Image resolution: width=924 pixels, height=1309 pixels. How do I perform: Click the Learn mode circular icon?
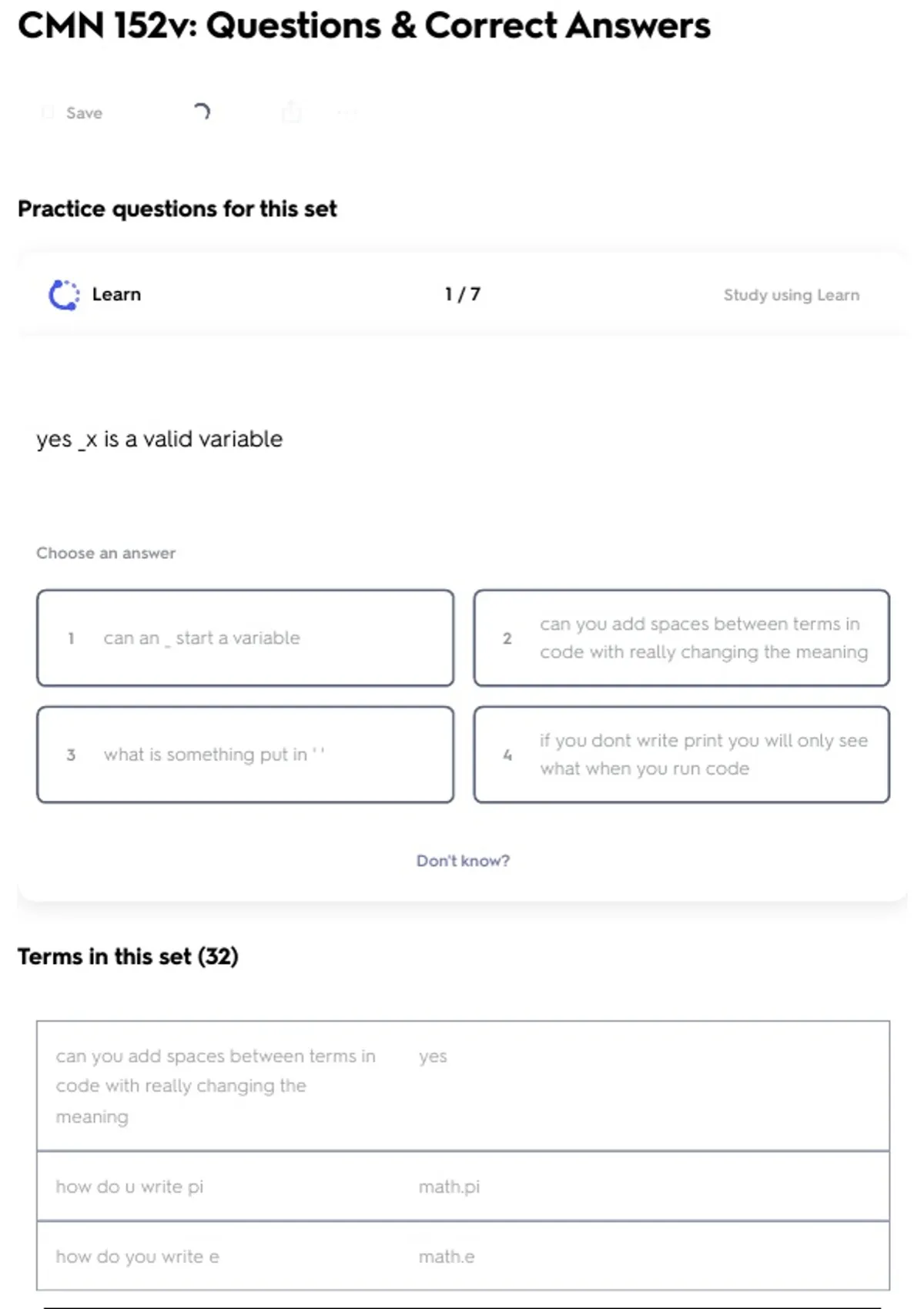pyautogui.click(x=64, y=295)
